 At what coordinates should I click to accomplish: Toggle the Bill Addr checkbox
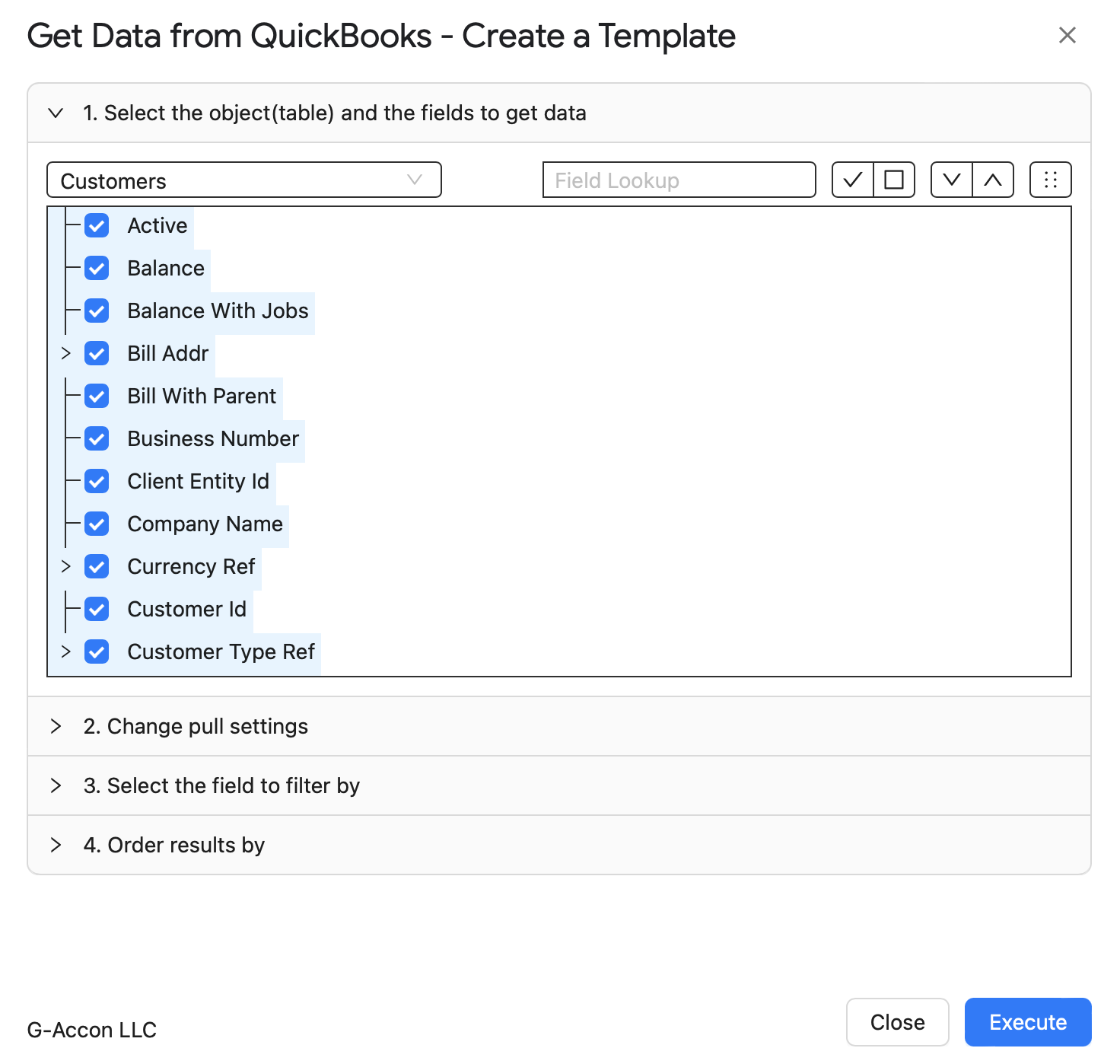97,353
